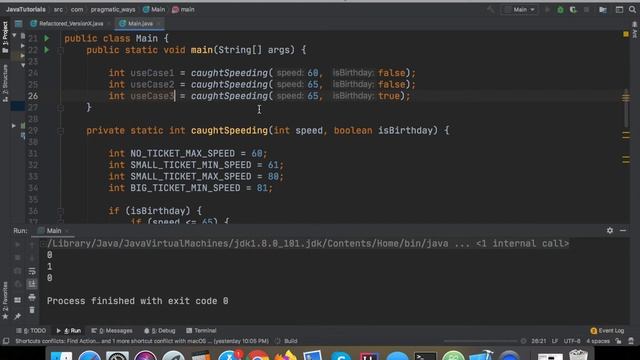Click the stop square in the top toolbar
This screenshot has width=640, height=360.
click(x=587, y=10)
